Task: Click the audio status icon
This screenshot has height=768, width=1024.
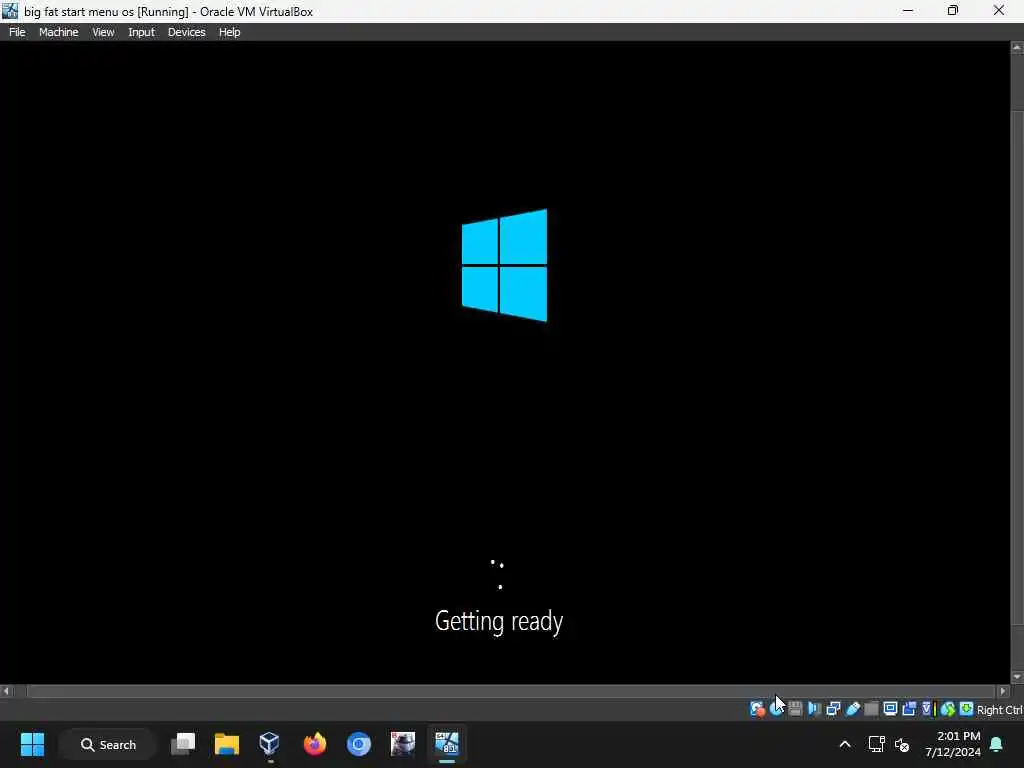Action: [x=814, y=709]
